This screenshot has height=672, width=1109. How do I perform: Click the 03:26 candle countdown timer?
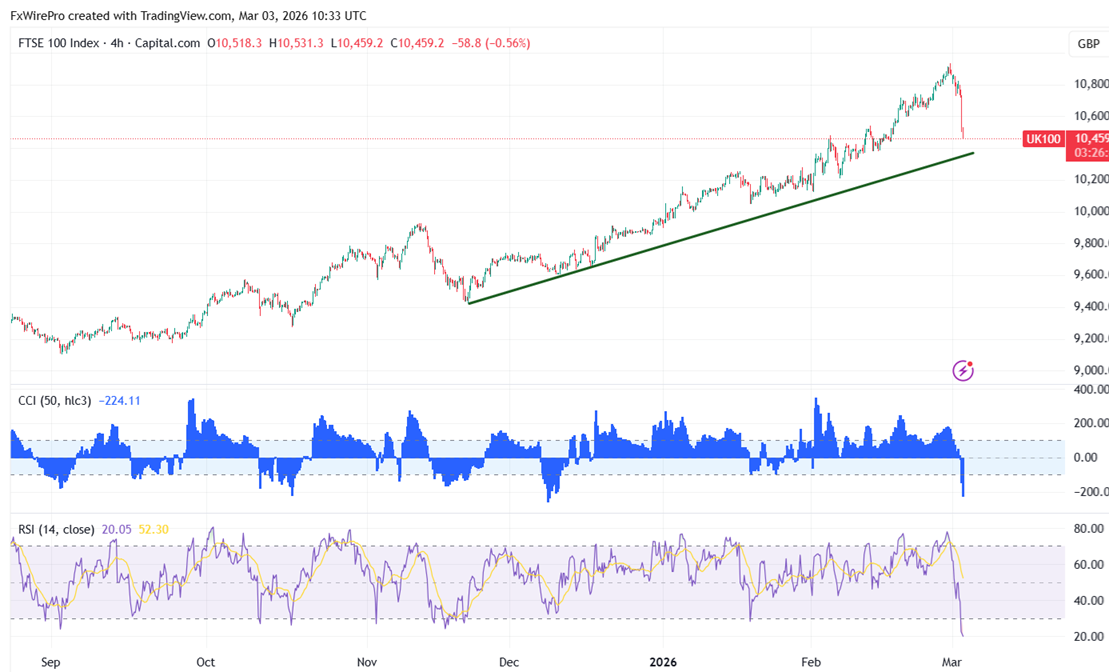point(1091,153)
